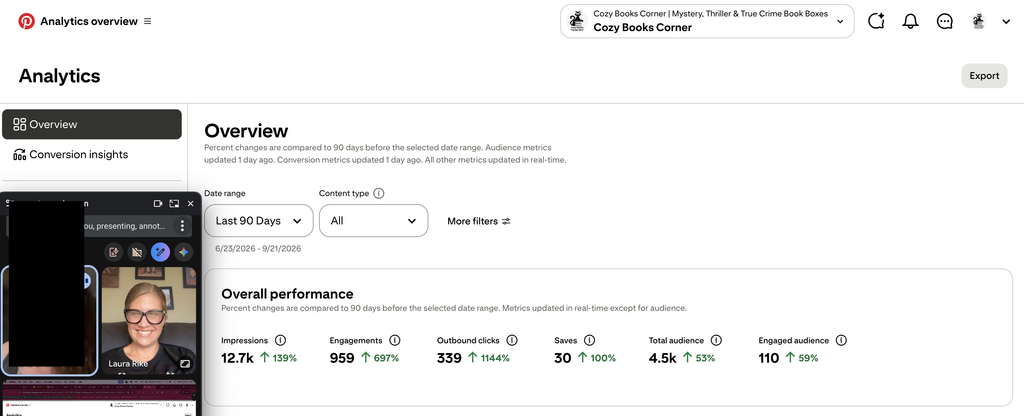Open the Last 90 Days date range dropdown

pyautogui.click(x=259, y=221)
